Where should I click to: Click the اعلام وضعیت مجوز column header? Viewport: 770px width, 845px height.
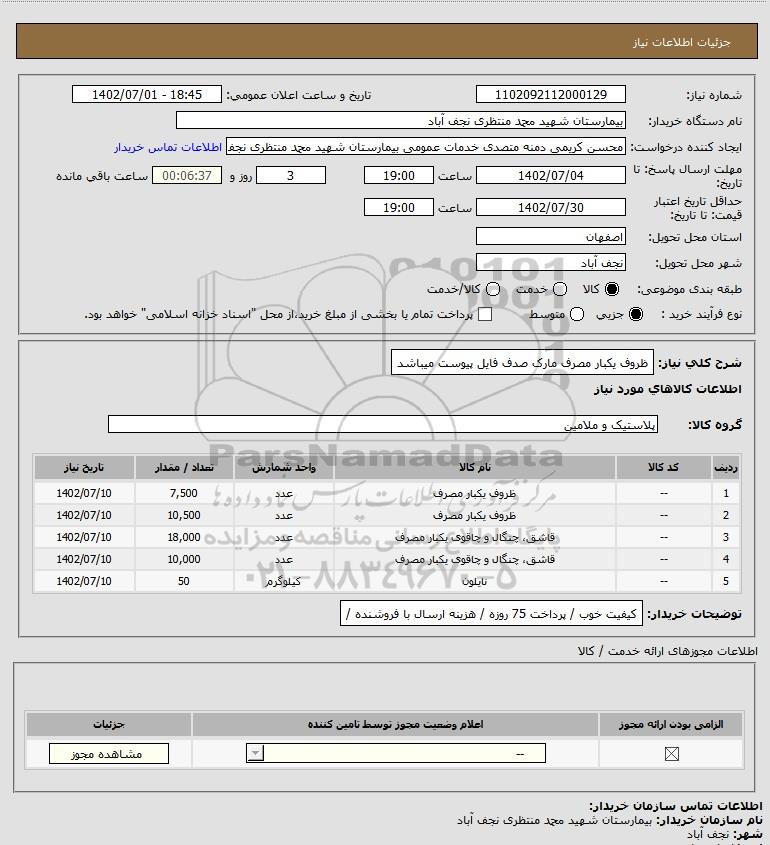[396, 724]
